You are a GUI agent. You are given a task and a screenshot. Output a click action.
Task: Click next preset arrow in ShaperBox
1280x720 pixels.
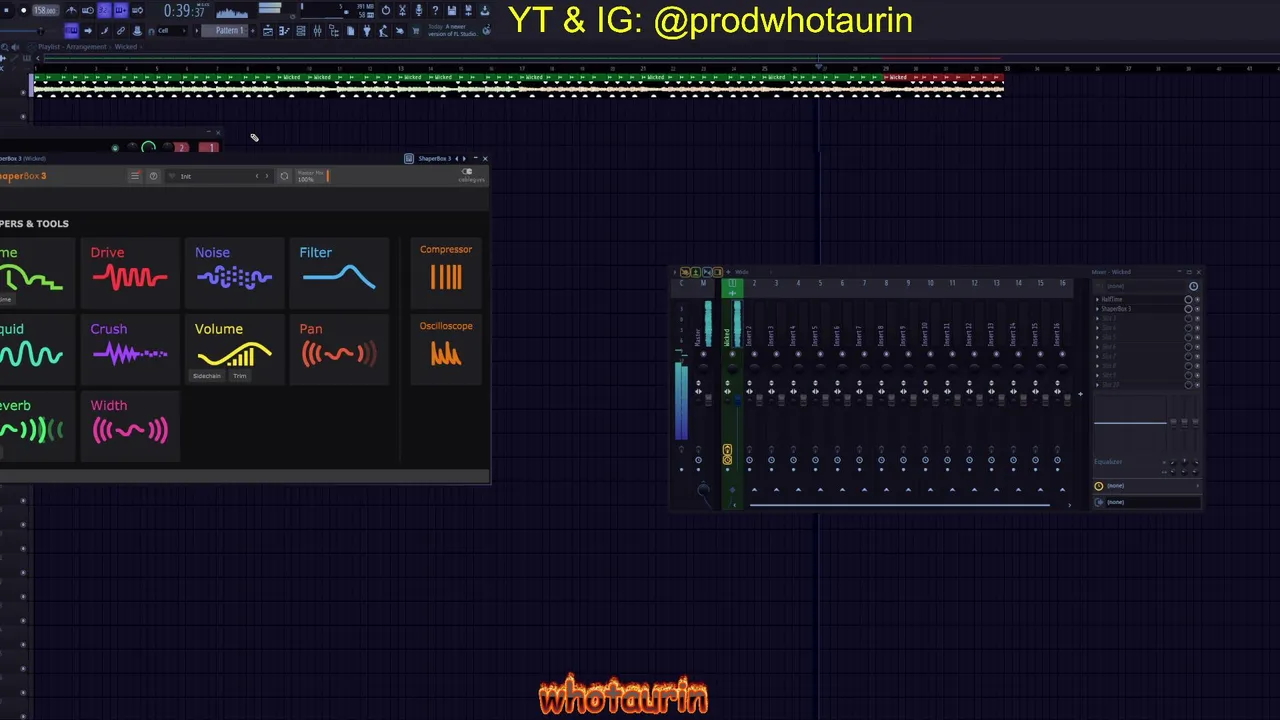[266, 176]
